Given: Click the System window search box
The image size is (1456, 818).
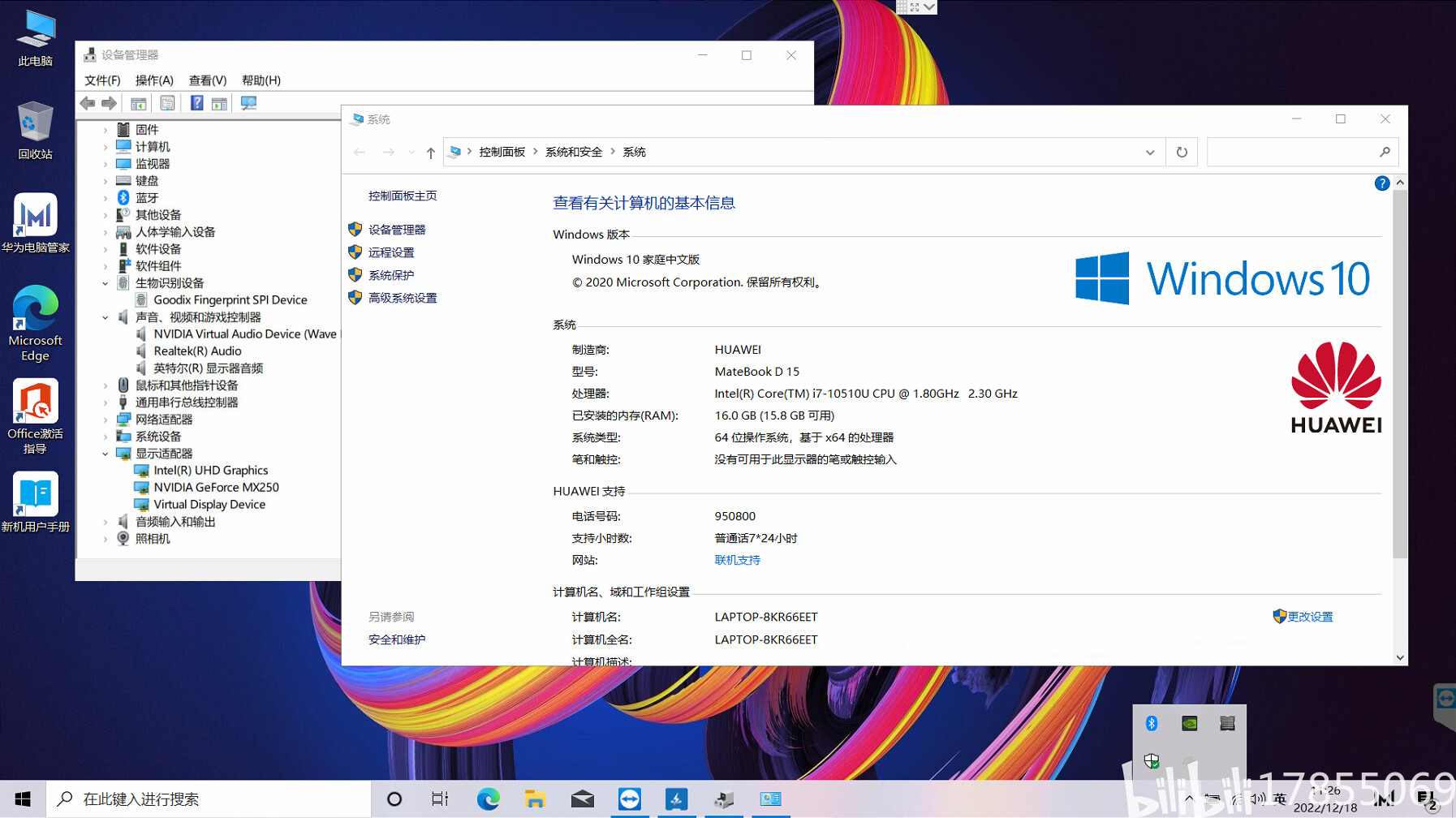Looking at the screenshot, I should [1303, 152].
